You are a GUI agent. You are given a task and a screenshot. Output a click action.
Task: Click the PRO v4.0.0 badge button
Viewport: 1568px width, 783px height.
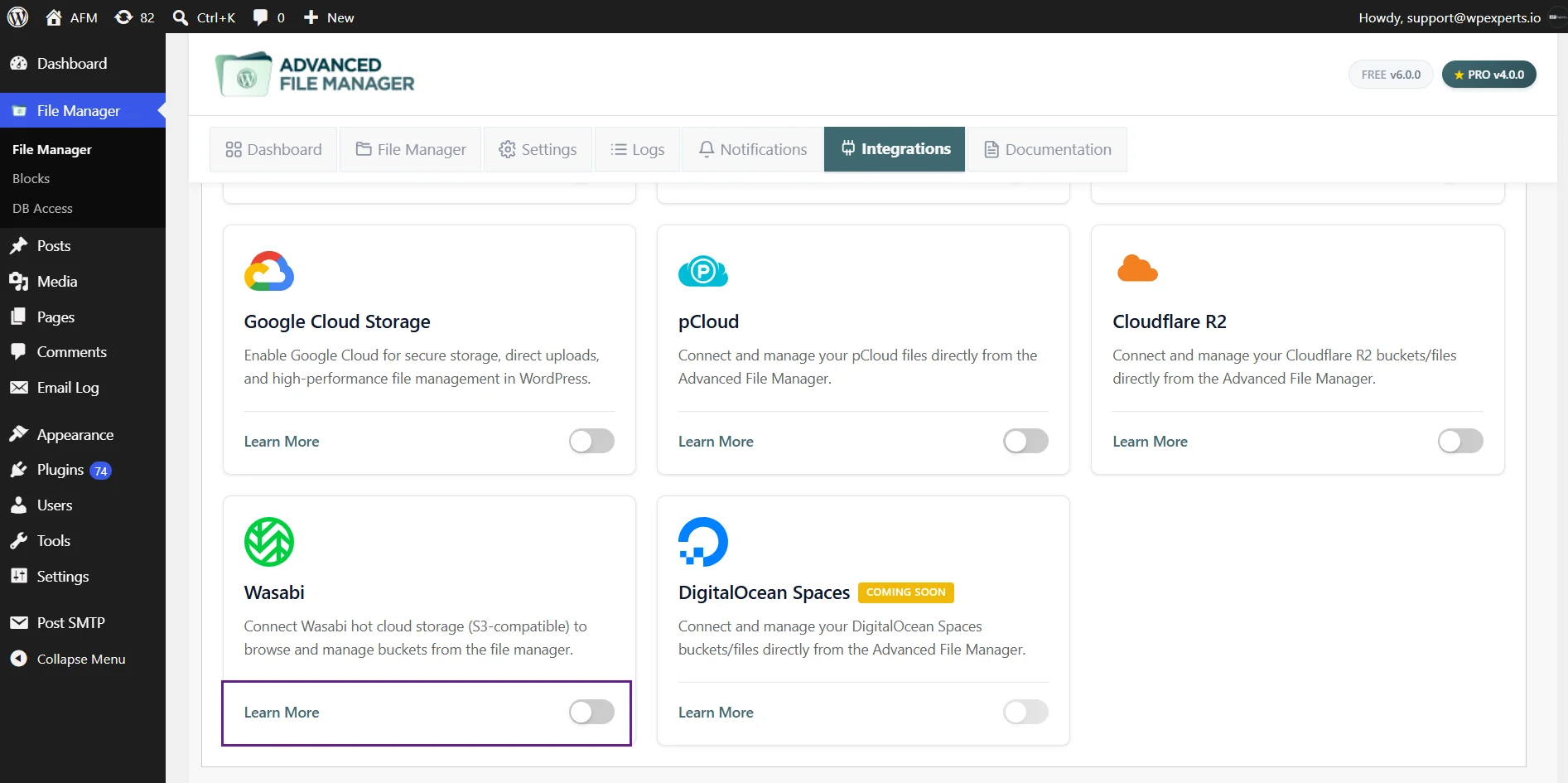click(1488, 75)
